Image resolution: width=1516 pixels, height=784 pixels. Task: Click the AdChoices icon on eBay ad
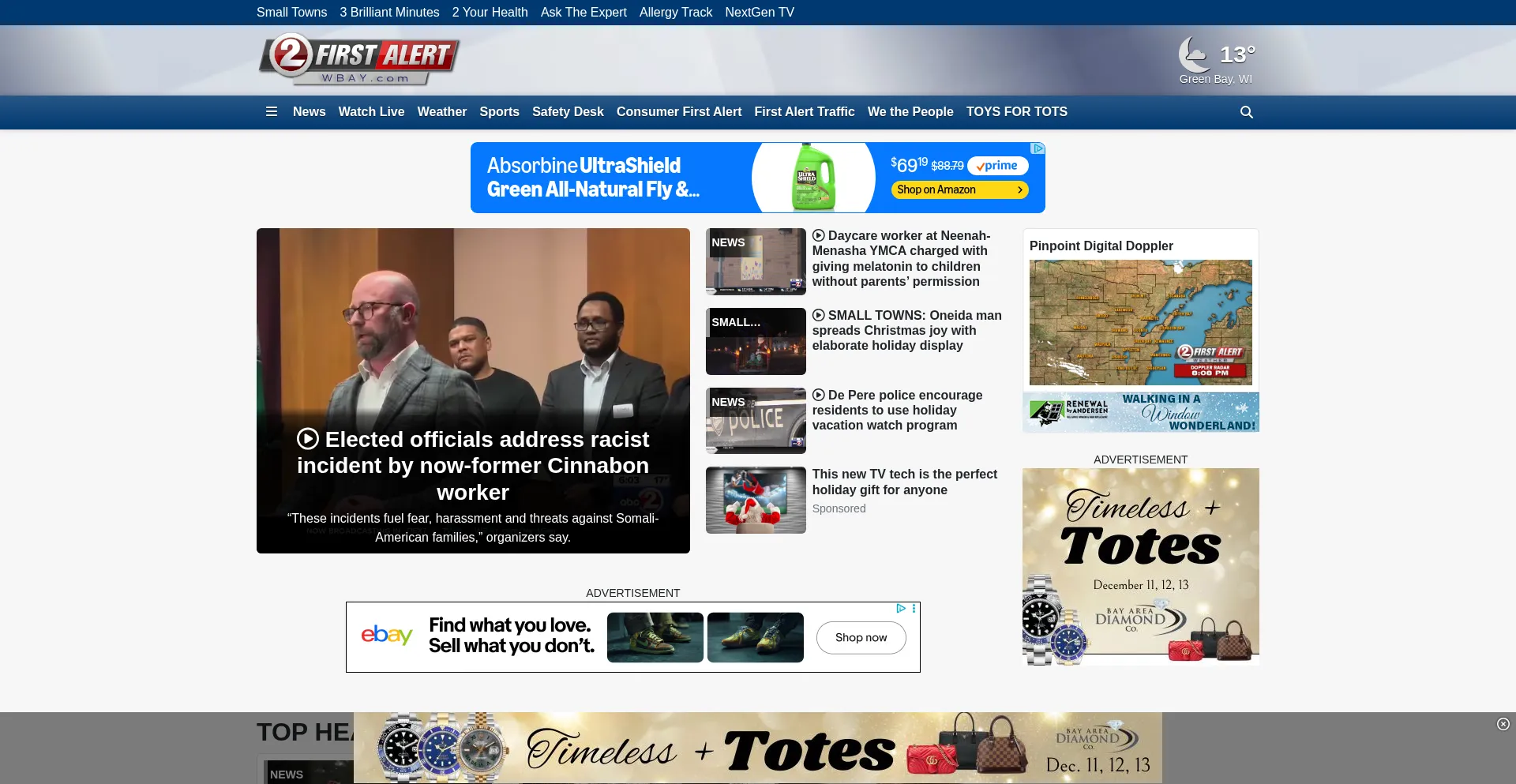(x=901, y=609)
